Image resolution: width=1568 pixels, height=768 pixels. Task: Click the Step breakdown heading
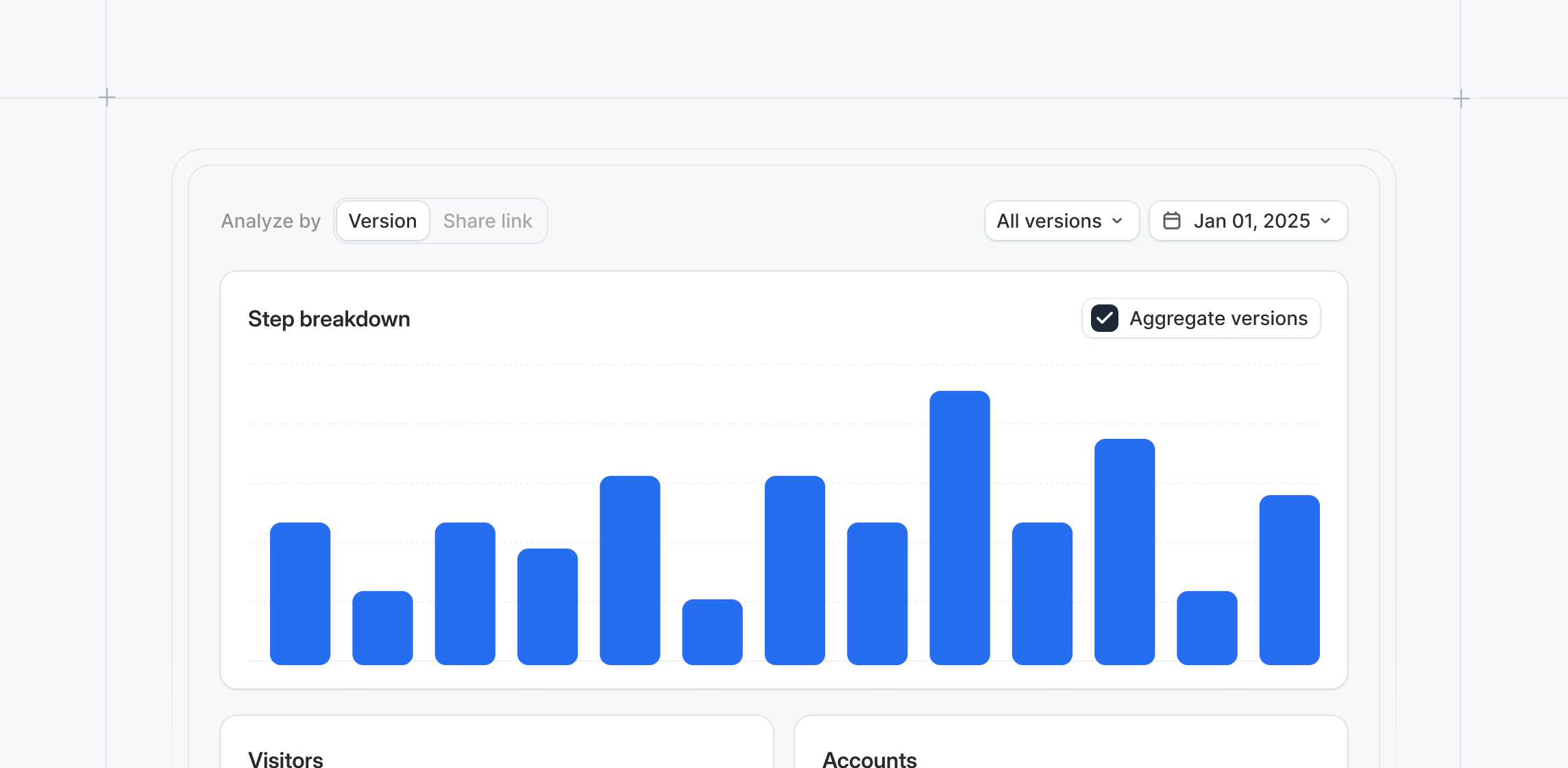pos(329,319)
